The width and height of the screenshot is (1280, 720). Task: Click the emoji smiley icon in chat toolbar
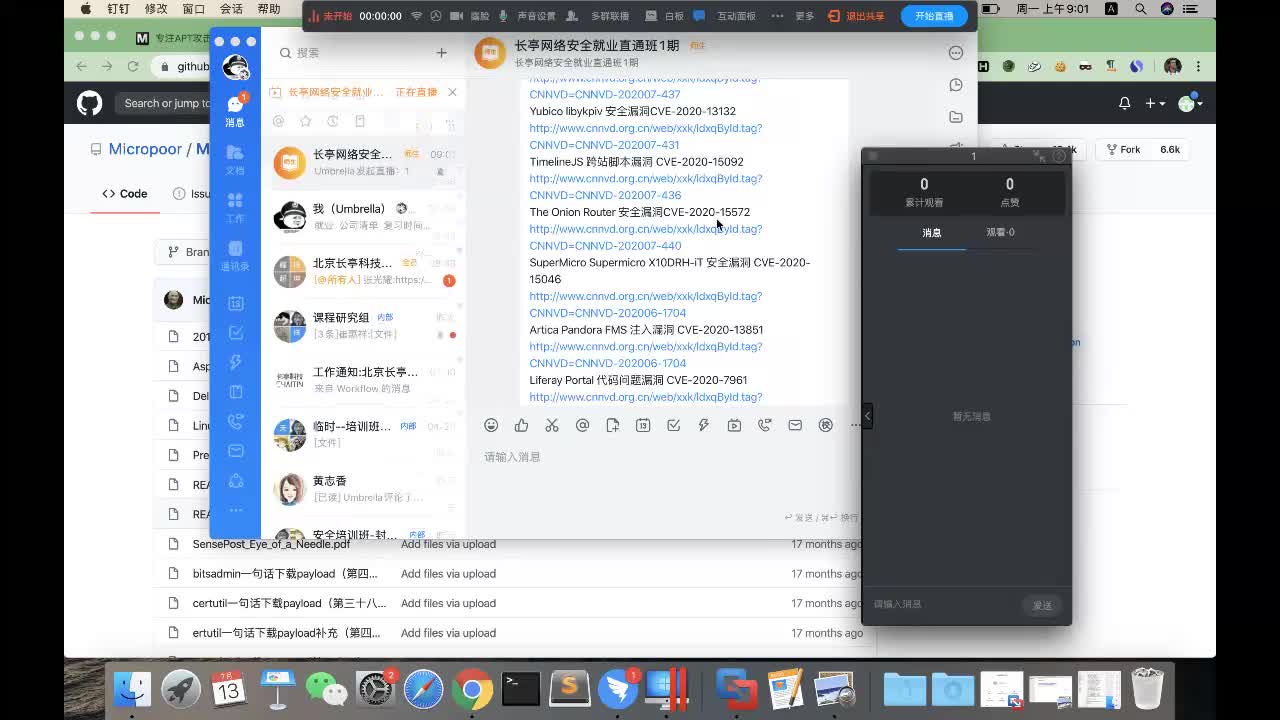click(x=491, y=425)
